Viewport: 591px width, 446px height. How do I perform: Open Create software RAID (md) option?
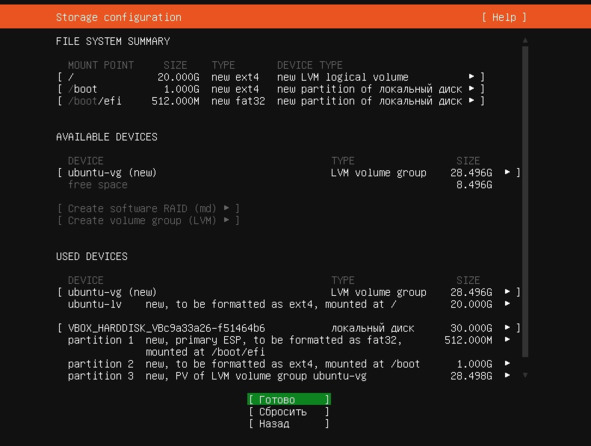click(149, 208)
